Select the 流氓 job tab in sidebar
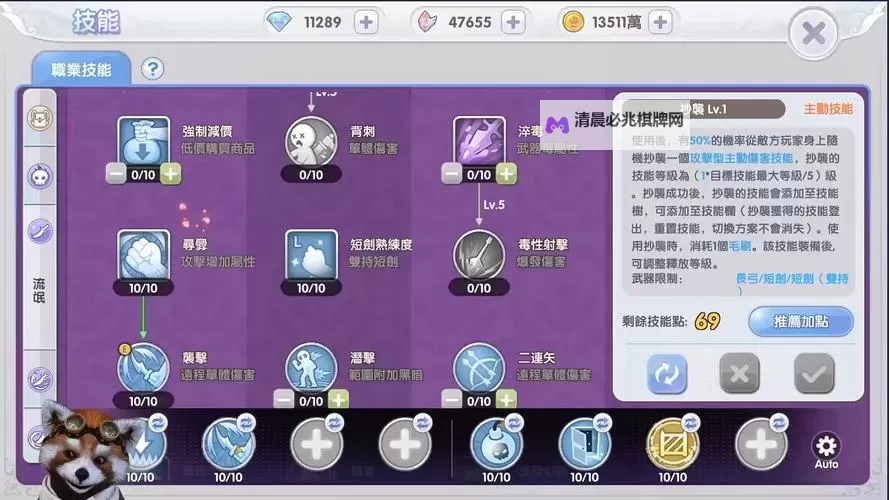Screen dimensions: 889x500 (39, 290)
